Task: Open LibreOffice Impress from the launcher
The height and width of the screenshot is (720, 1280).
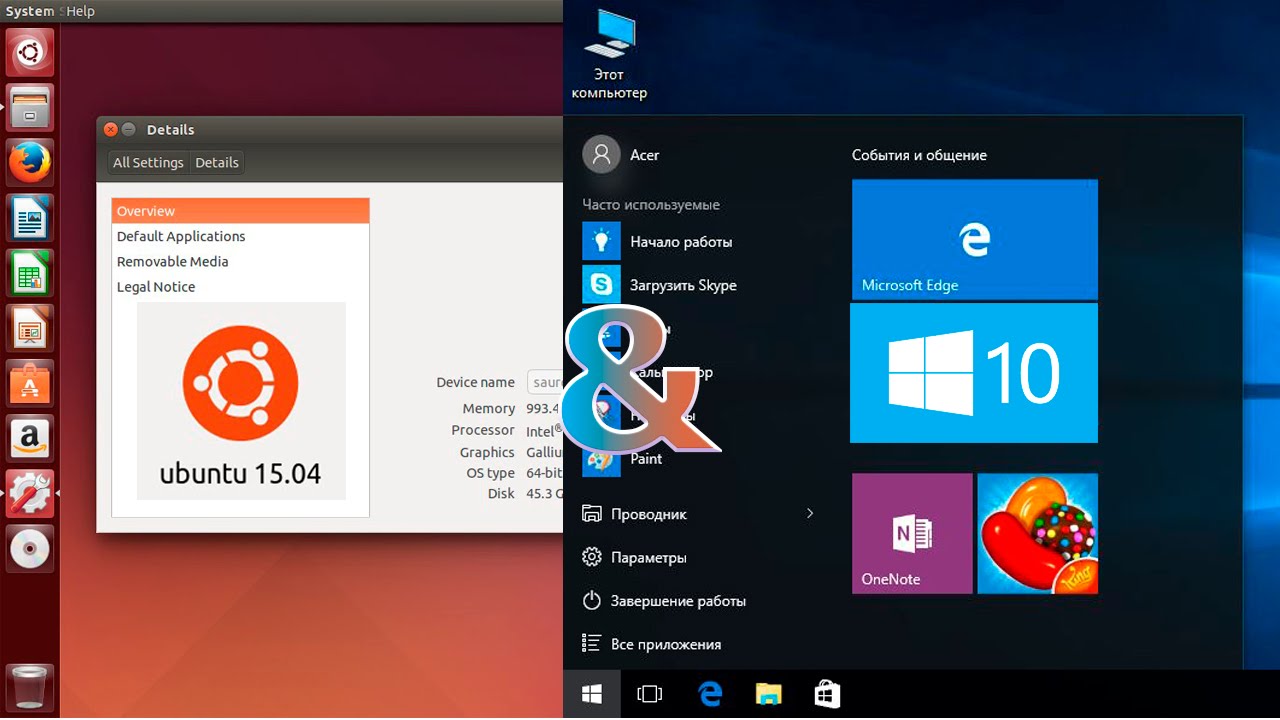Action: [30, 327]
